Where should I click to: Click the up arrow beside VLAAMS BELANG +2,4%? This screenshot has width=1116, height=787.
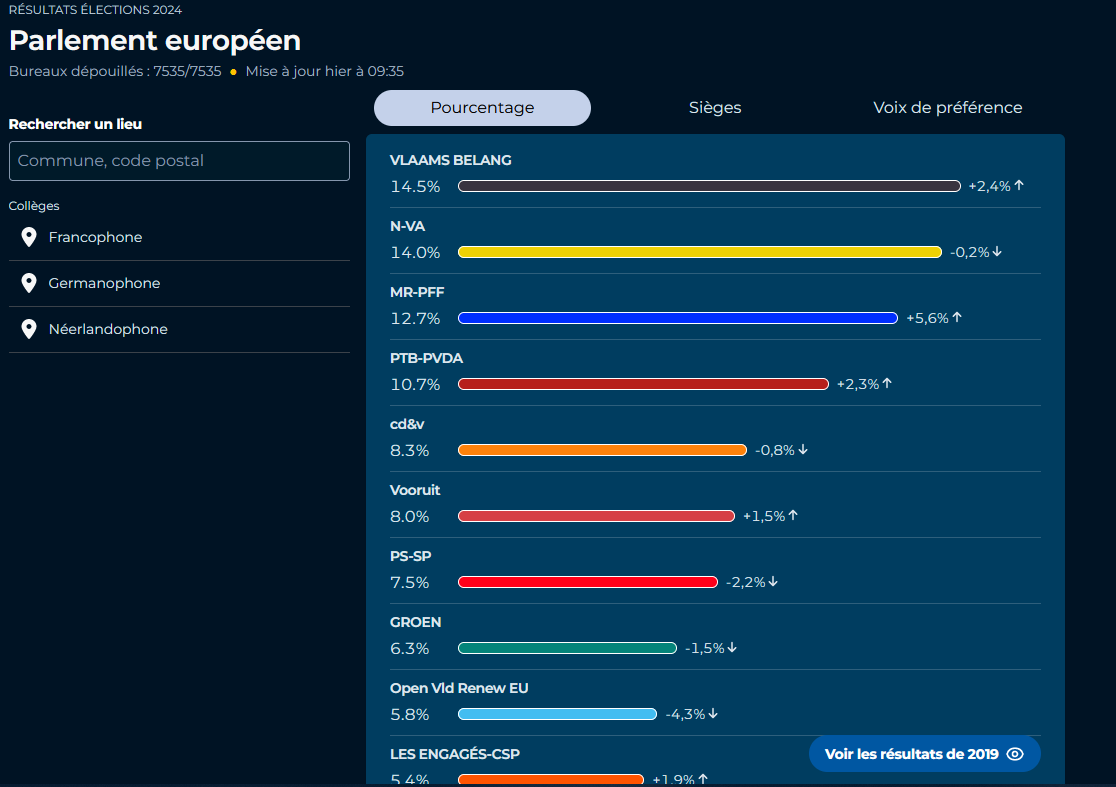click(x=1019, y=185)
